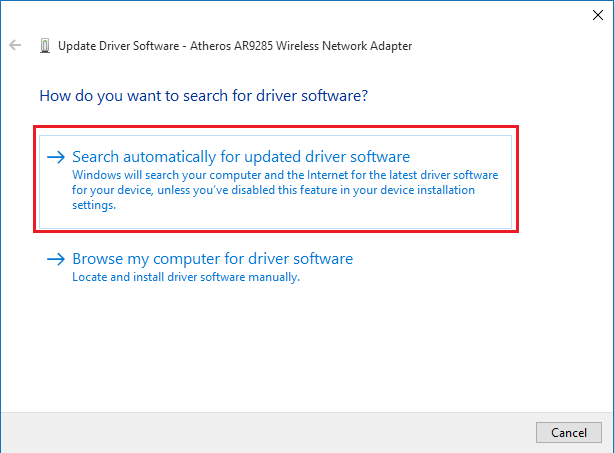615x453 pixels.
Task: Click the word 'settings.' in the description
Action: [x=94, y=206]
